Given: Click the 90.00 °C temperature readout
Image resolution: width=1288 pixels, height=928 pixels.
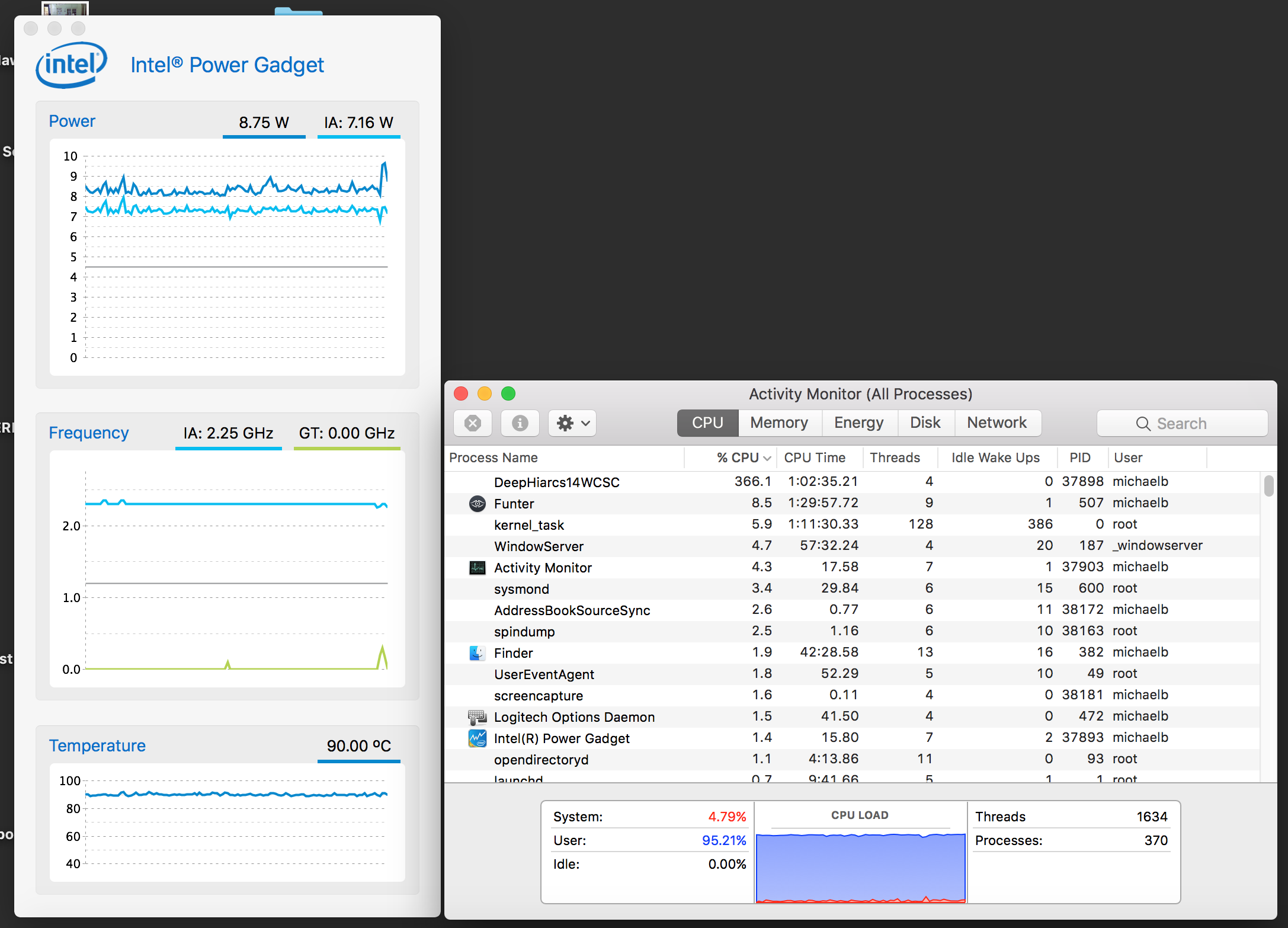Looking at the screenshot, I should point(358,746).
